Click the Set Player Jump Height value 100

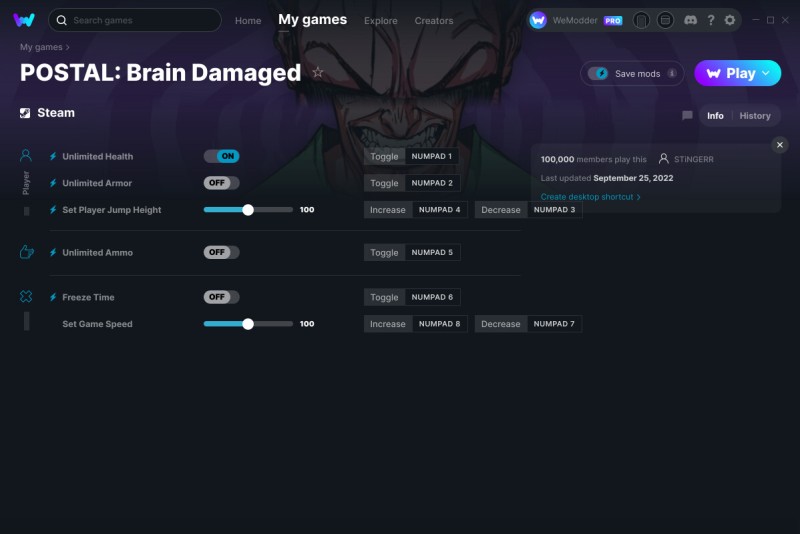[x=307, y=210]
